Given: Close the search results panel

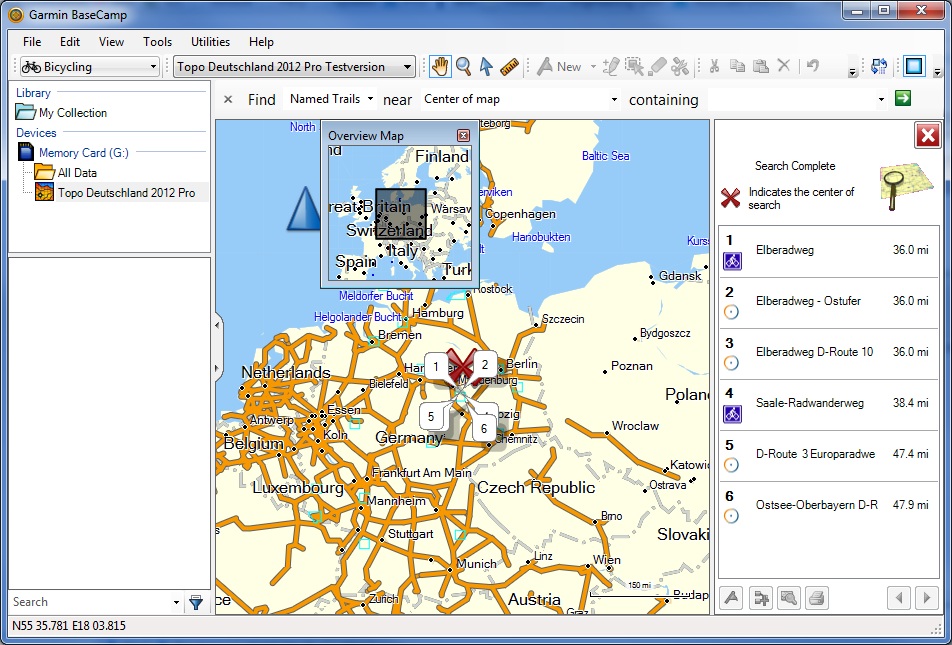Looking at the screenshot, I should coord(928,135).
